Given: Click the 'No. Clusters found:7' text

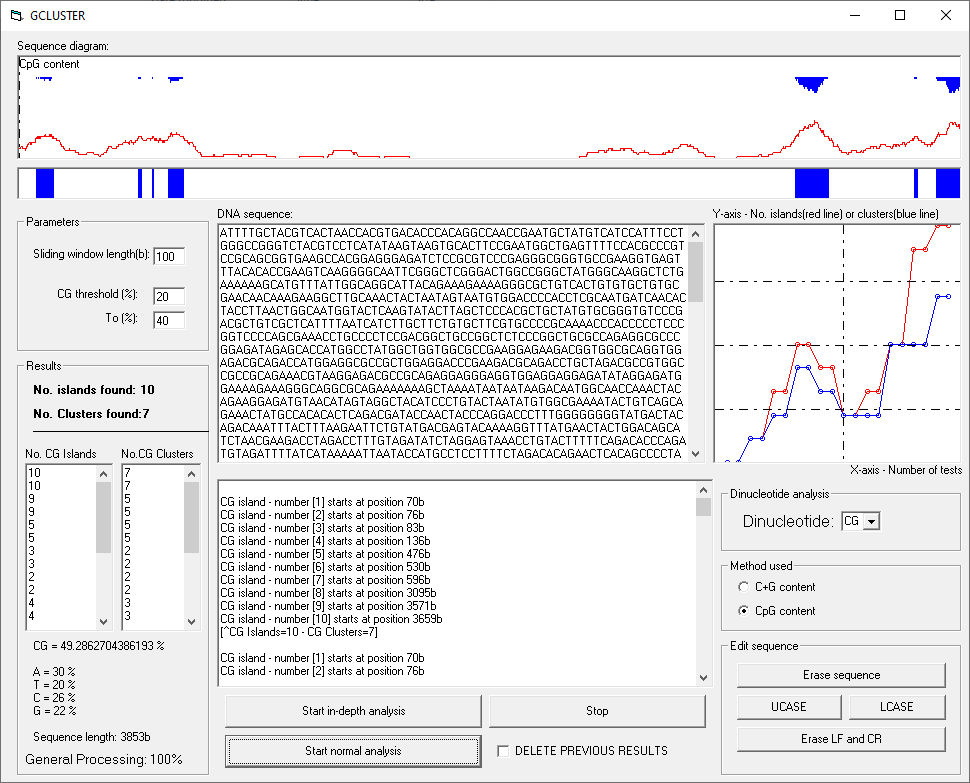Looking at the screenshot, I should click(x=92, y=414).
